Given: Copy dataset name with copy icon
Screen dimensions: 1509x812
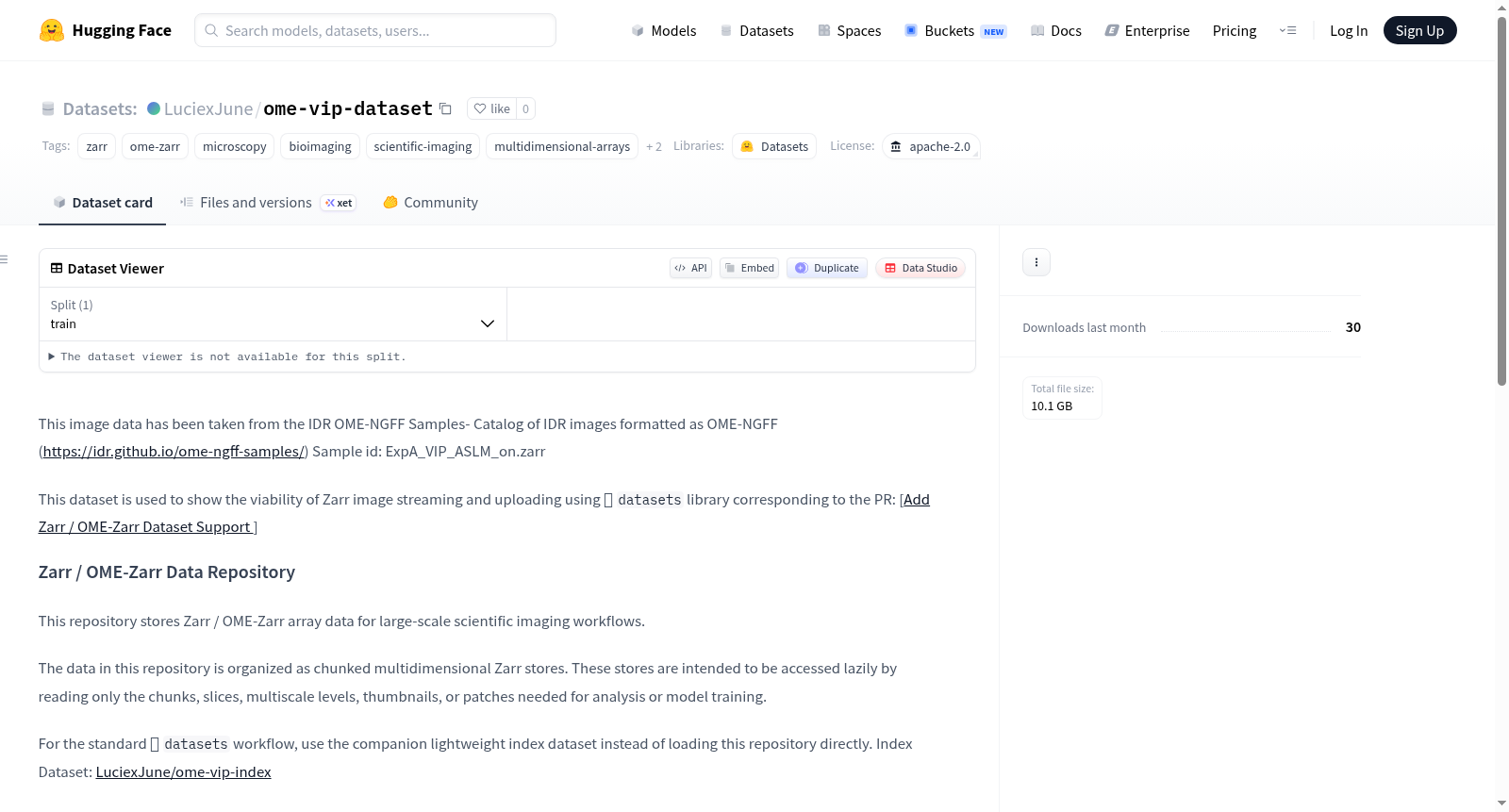Looking at the screenshot, I should click(445, 109).
